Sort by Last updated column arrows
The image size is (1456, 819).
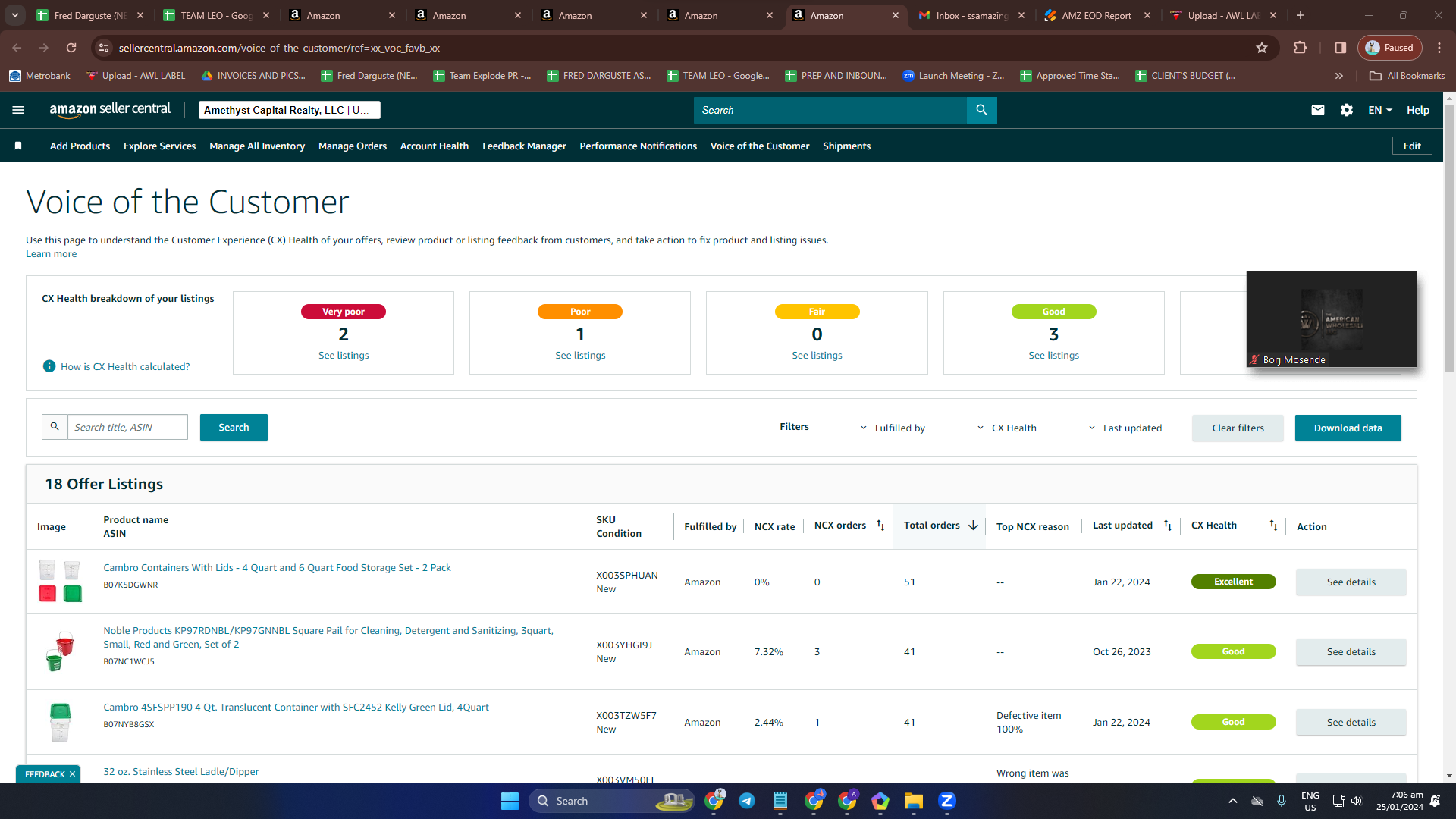pos(1168,525)
